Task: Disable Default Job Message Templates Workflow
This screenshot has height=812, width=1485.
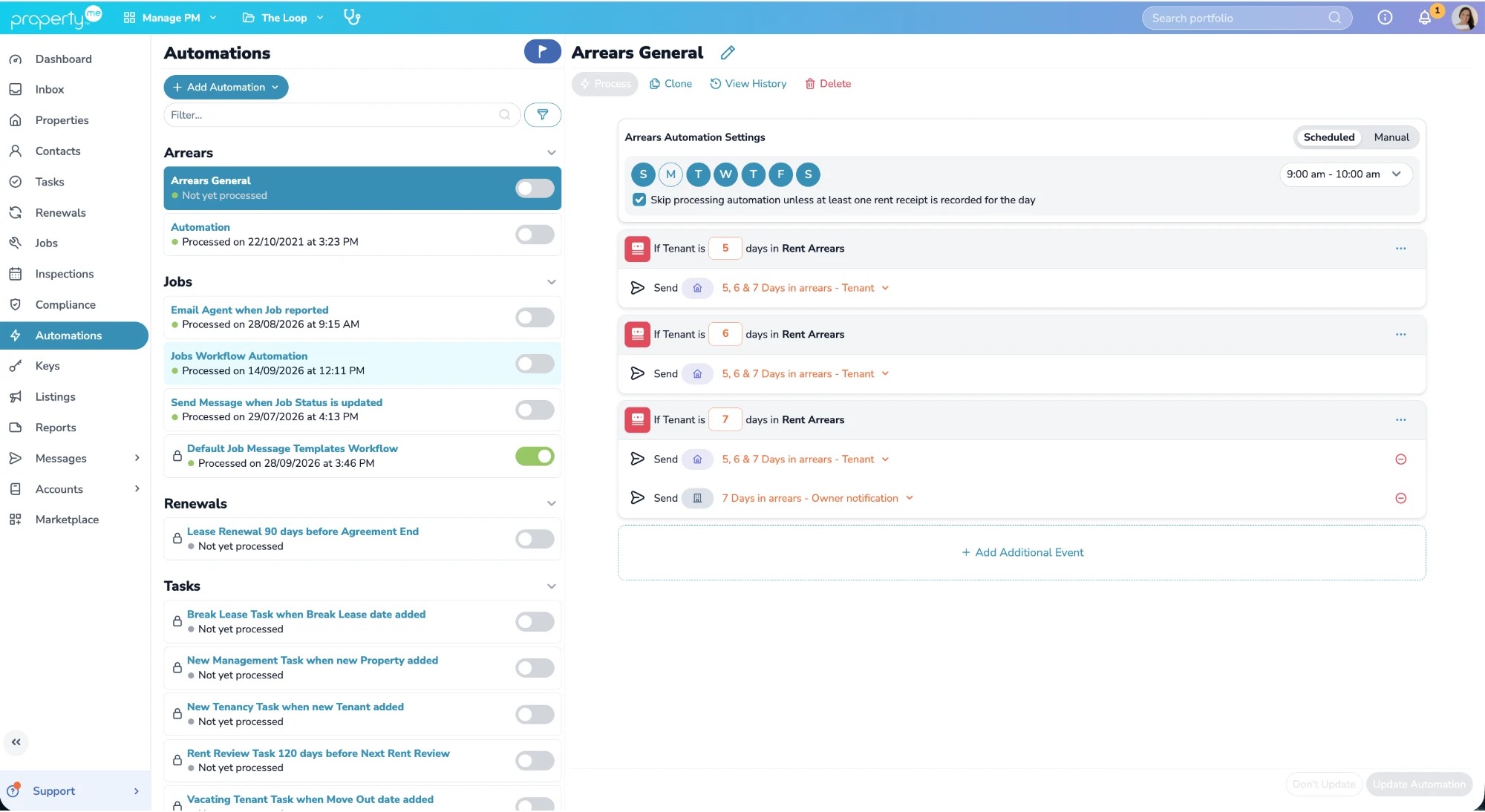Action: point(535,456)
